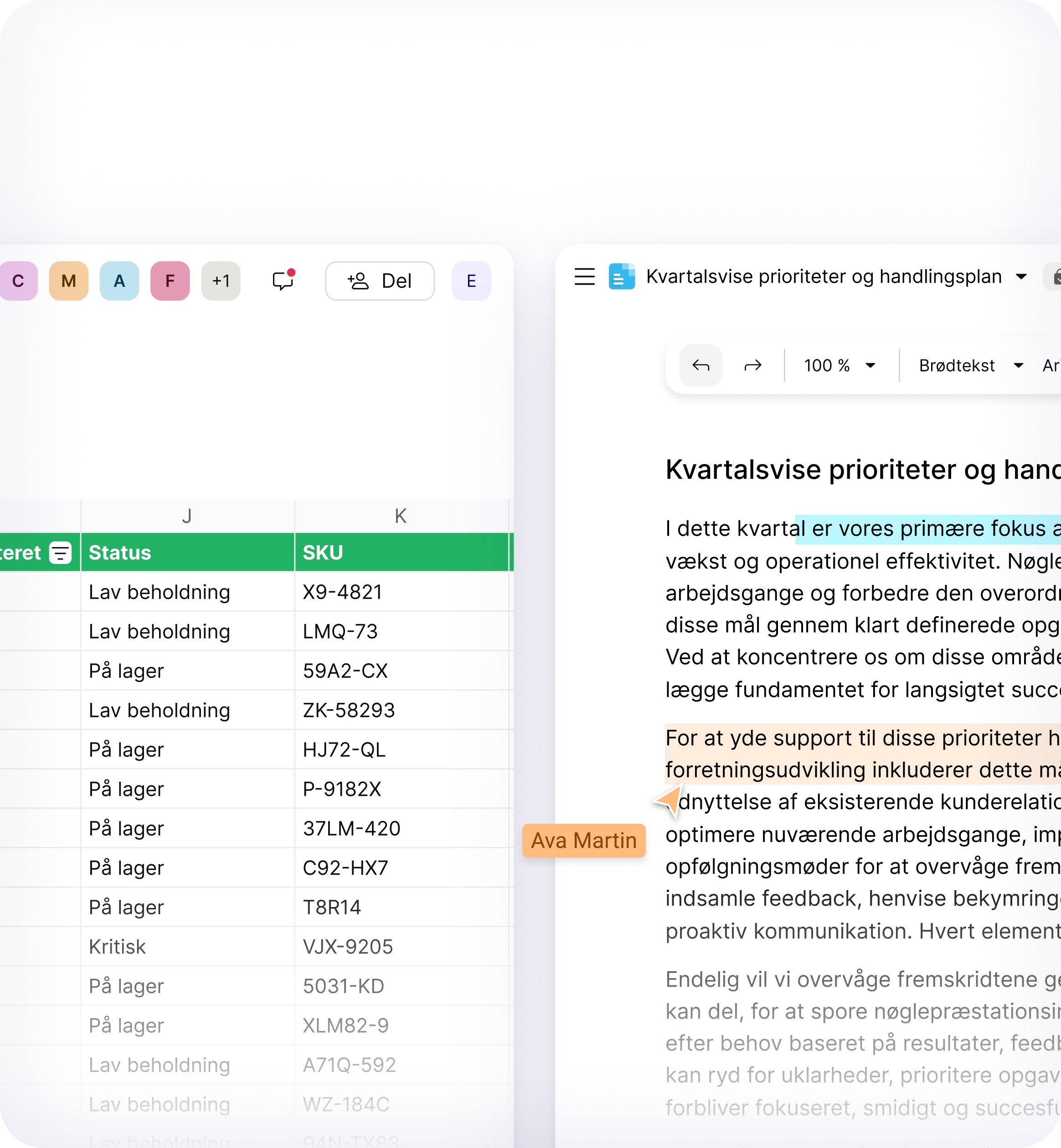Open the hamburger menu in document window
The width and height of the screenshot is (1061, 1148).
[584, 277]
